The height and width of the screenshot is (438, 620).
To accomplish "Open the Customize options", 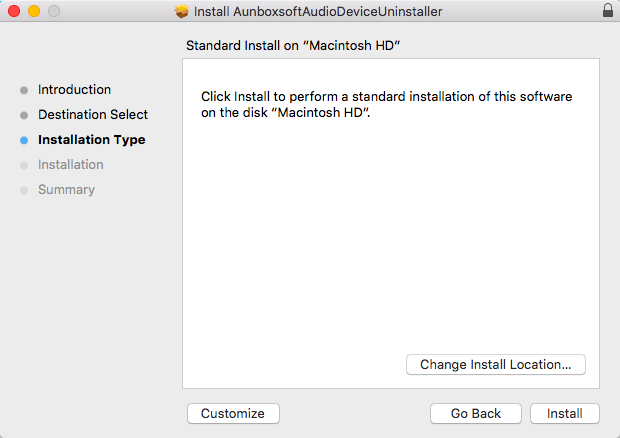I will click(233, 413).
